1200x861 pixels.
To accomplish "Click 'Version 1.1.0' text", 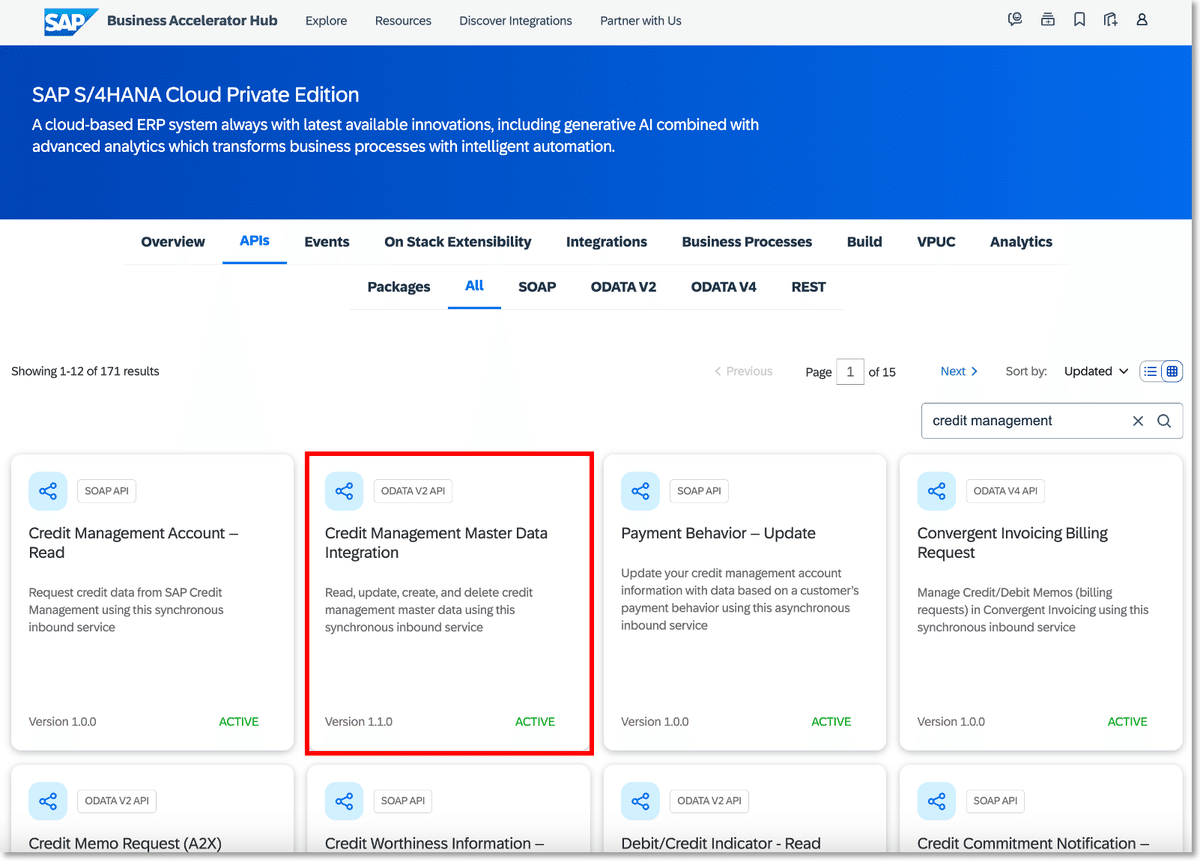I will 359,722.
